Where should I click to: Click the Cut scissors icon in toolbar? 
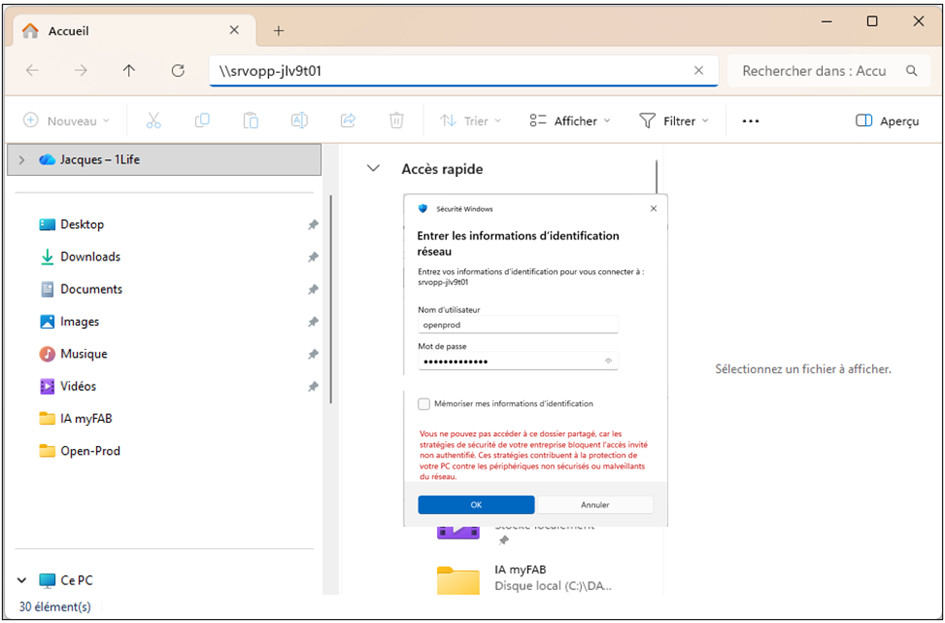tap(154, 121)
